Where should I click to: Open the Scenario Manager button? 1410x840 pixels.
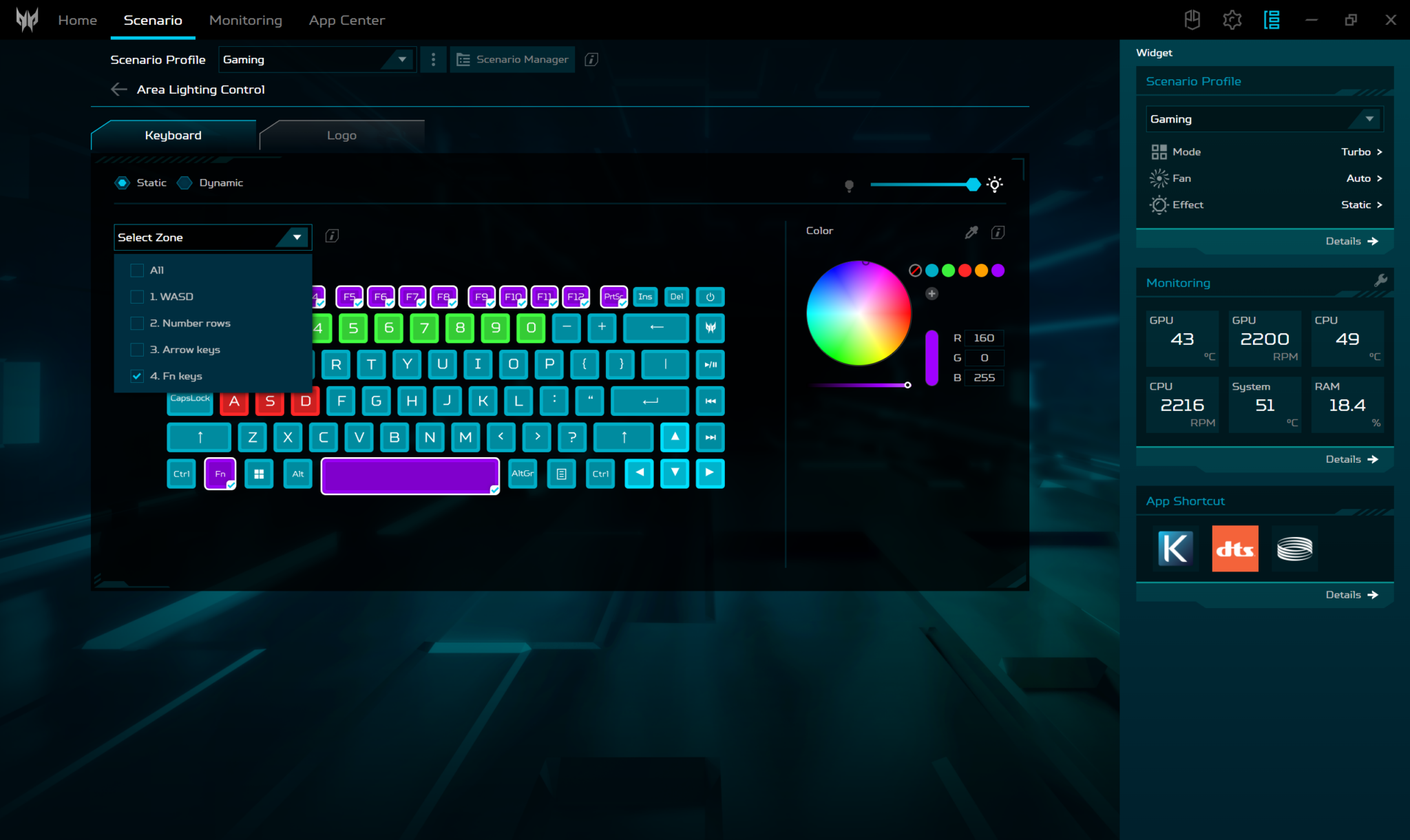(x=513, y=60)
